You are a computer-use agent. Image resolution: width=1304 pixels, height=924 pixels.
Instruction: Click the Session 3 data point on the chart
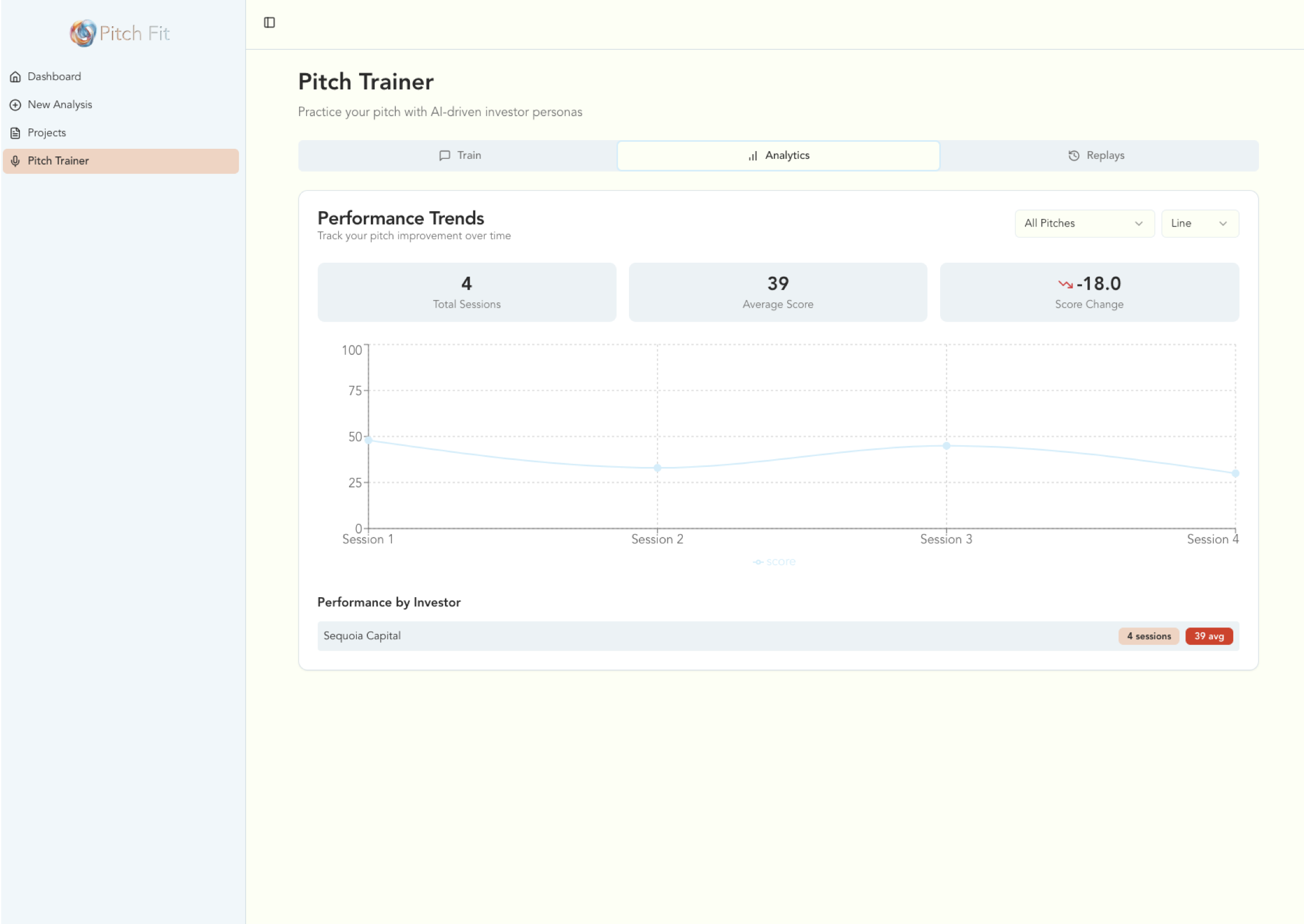[x=946, y=445]
